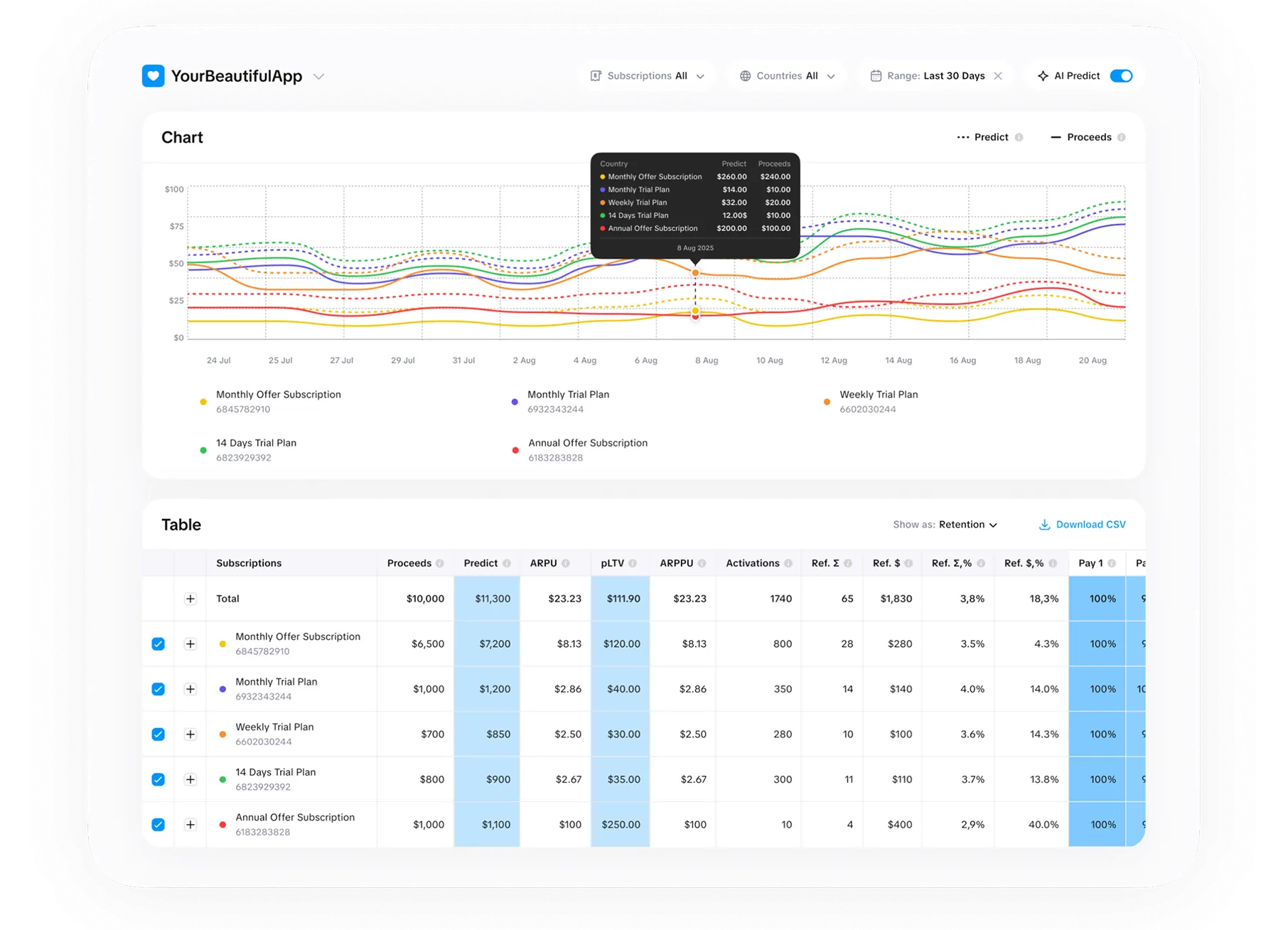Open the Show as Retention dropdown
Image resolution: width=1288 pixels, height=930 pixels.
pos(968,524)
